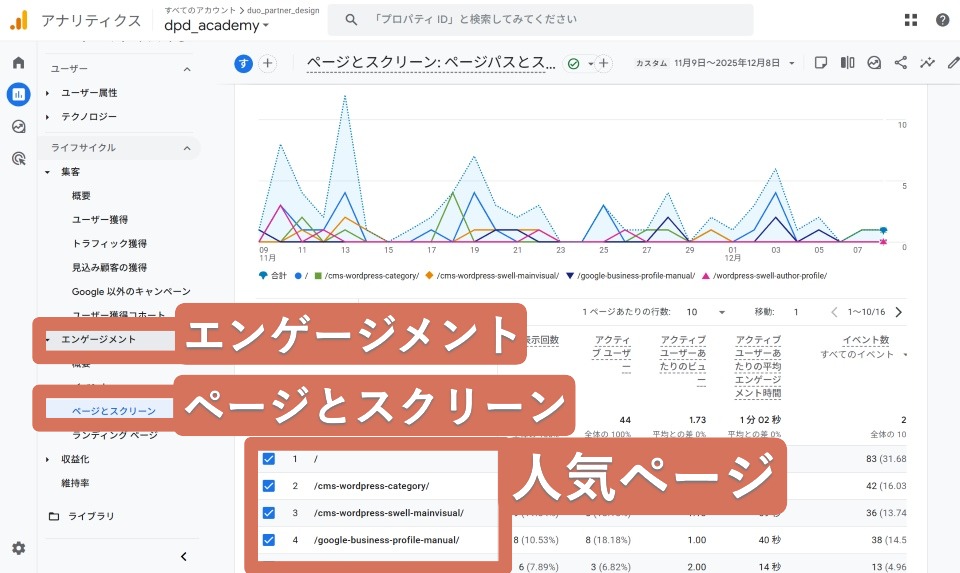The height and width of the screenshot is (573, 960).
Task: Click the property search field
Action: coord(545,19)
